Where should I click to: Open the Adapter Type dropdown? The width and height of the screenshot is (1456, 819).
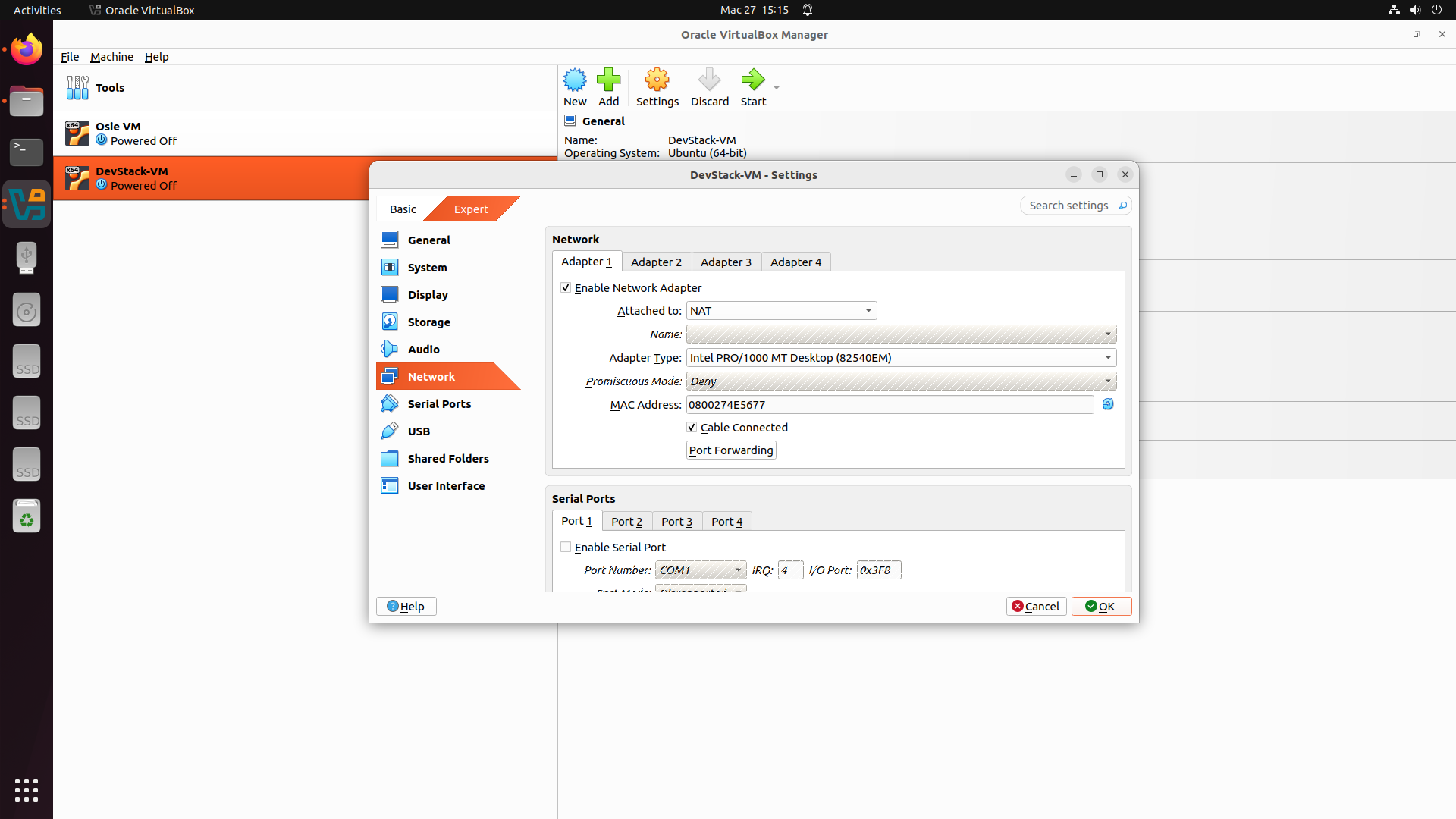click(x=901, y=358)
